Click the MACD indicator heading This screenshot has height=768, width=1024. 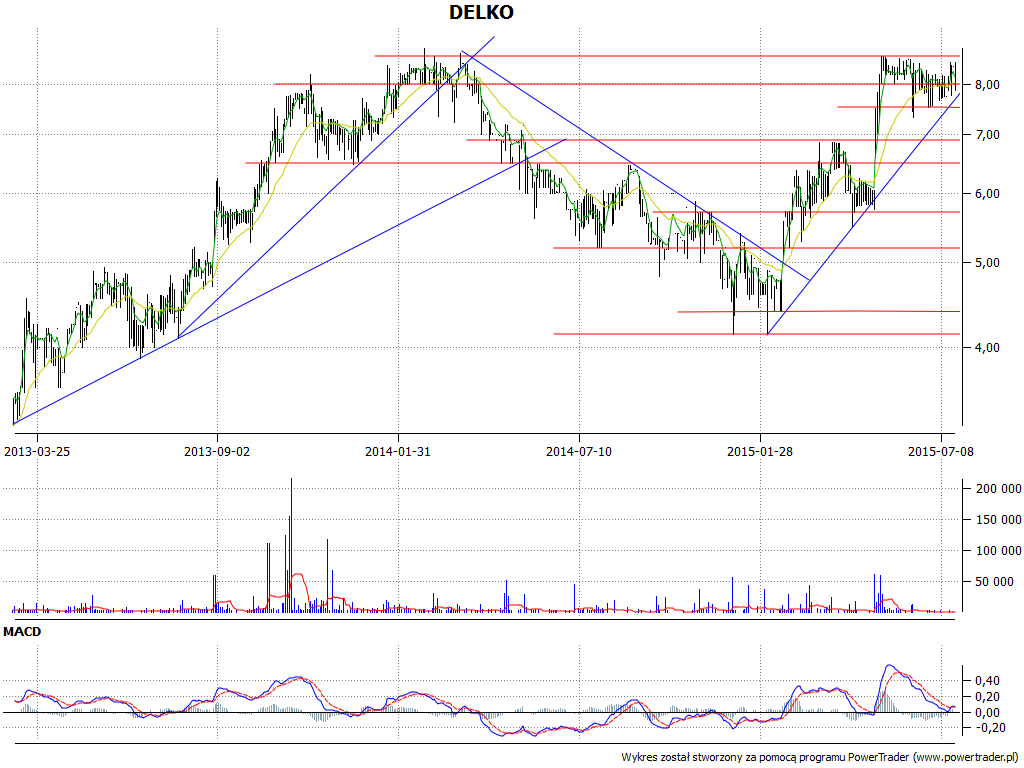(x=22, y=632)
